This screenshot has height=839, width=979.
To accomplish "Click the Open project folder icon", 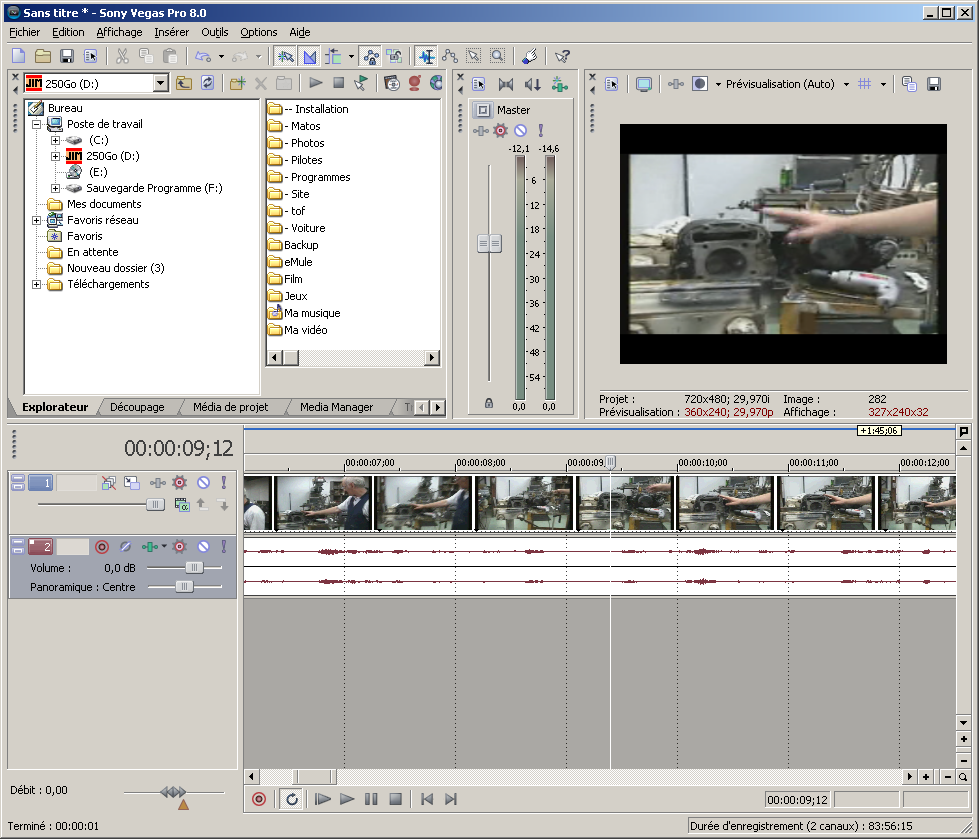I will click(42, 56).
